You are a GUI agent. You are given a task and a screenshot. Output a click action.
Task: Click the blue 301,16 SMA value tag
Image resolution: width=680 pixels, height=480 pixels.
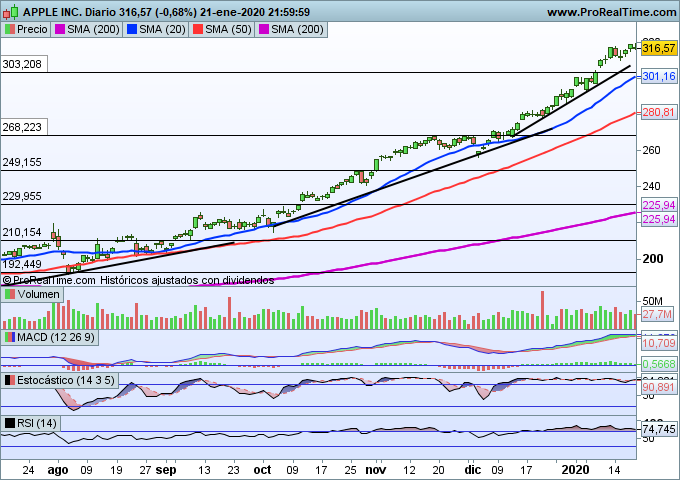pyautogui.click(x=659, y=76)
